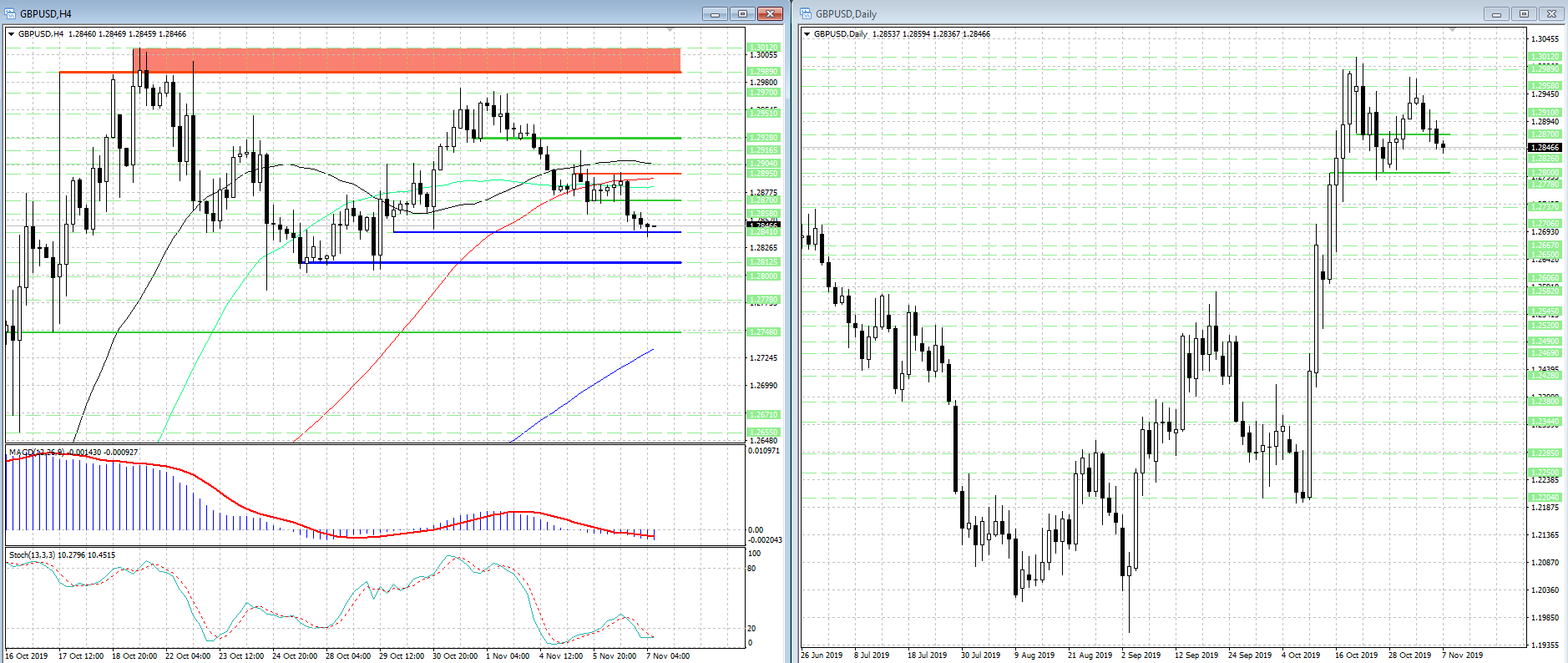Expand the arrow beside GBPUSD,H4 chart label
The width and height of the screenshot is (1568, 663).
(11, 34)
